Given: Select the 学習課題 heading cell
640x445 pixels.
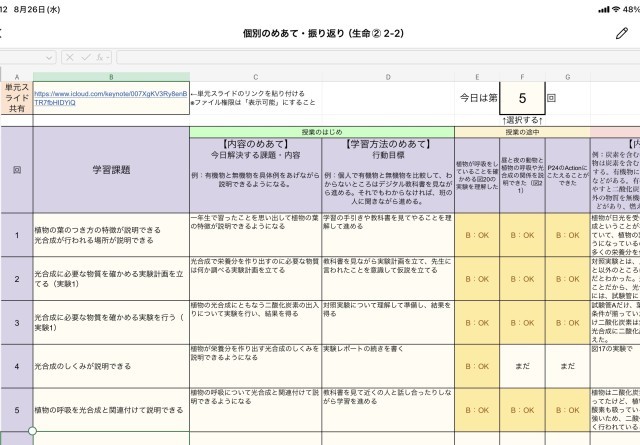Looking at the screenshot, I should (x=111, y=170).
